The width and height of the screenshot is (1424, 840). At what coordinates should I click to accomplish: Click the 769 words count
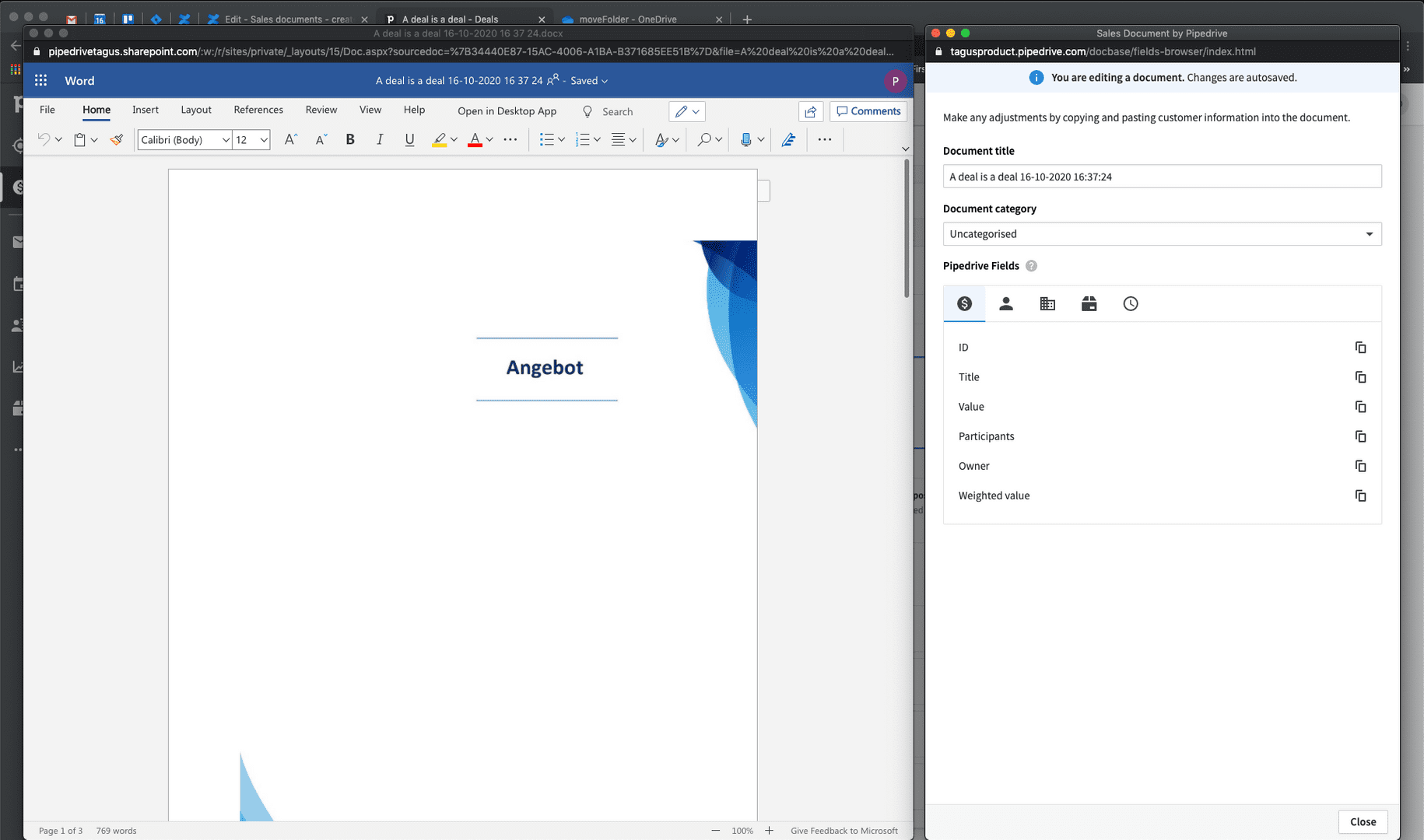(116, 831)
